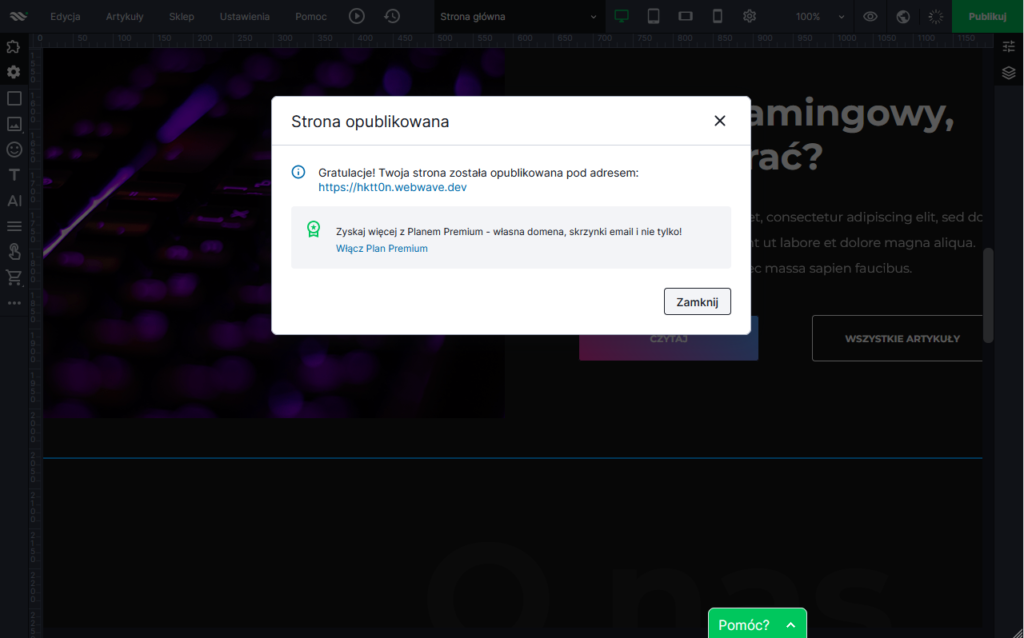This screenshot has width=1024, height=638.
Task: Select the tablet portrait view icon
Action: [654, 16]
